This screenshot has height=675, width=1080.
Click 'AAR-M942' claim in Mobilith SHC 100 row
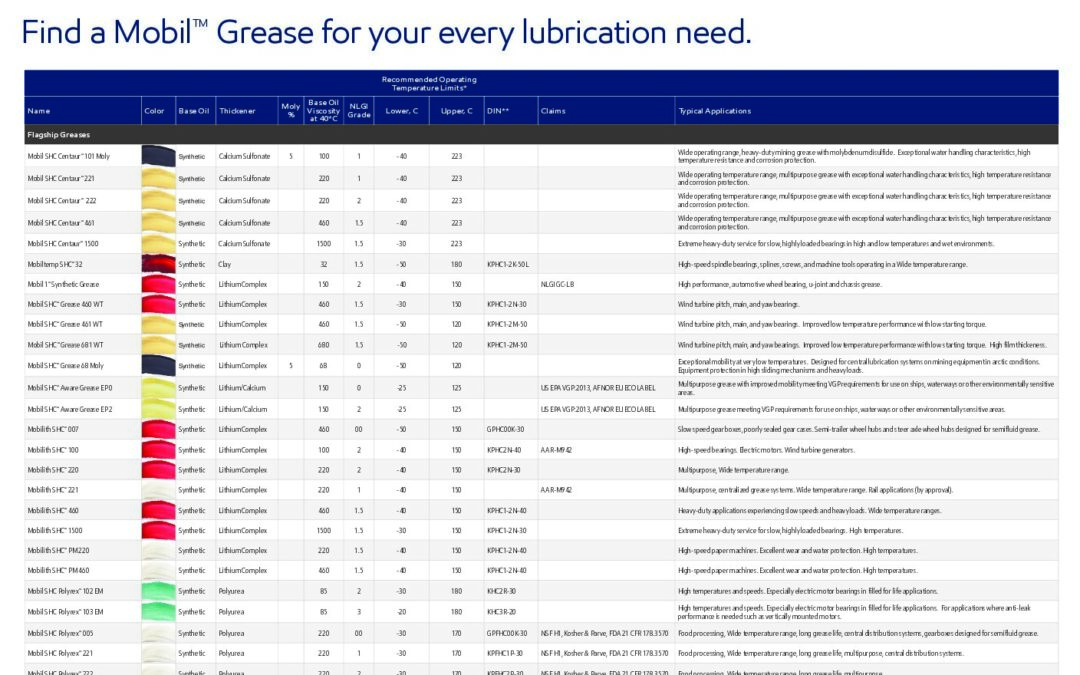pos(556,450)
